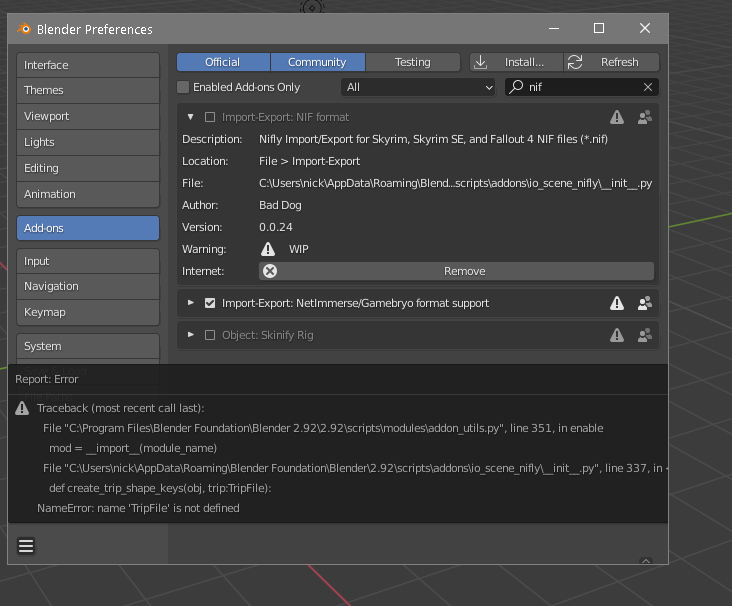Select the Add-ons preferences section
Viewport: 732px width, 606px height.
pos(88,228)
